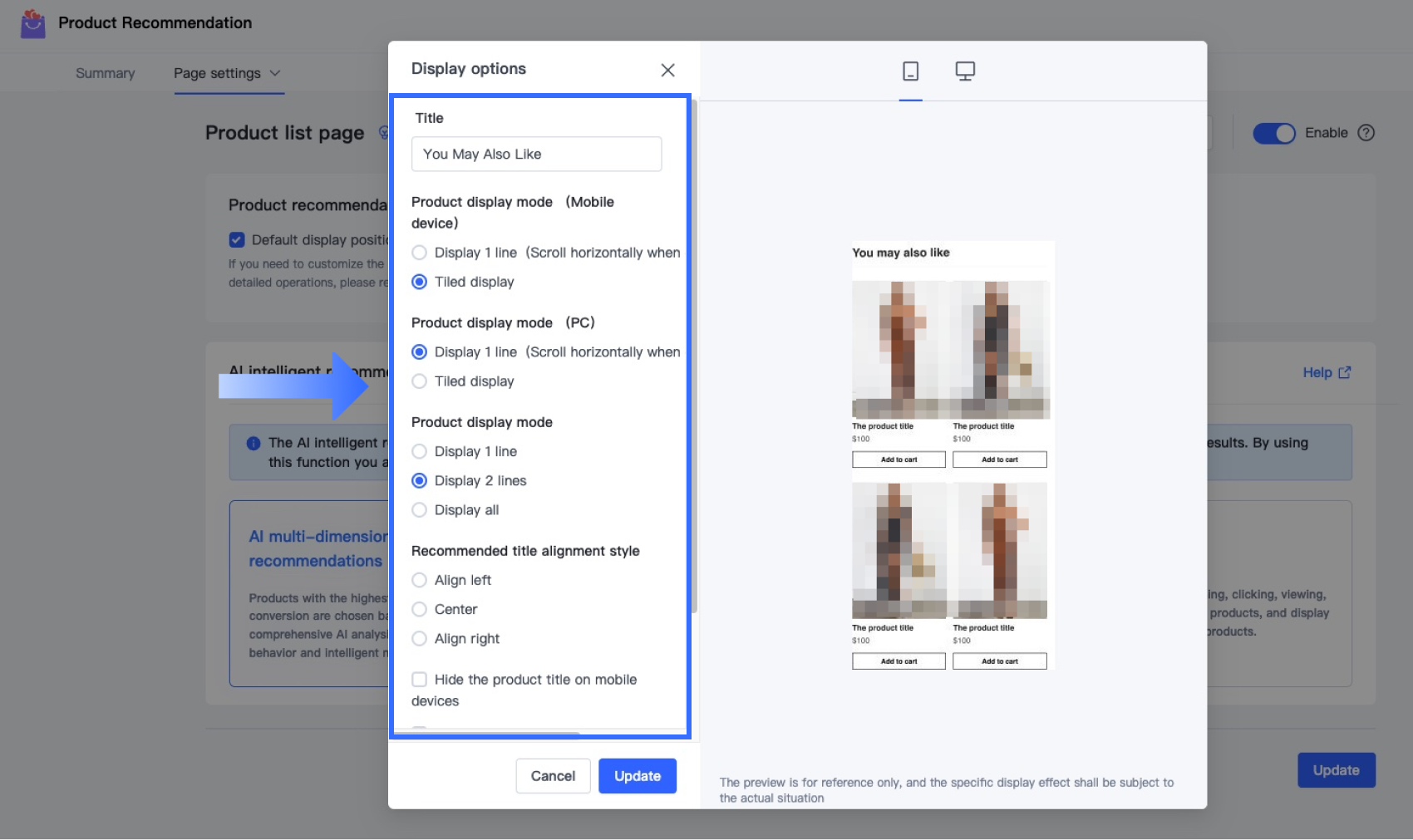Select Tiled display for PC mode
The width and height of the screenshot is (1413, 840).
tap(420, 381)
